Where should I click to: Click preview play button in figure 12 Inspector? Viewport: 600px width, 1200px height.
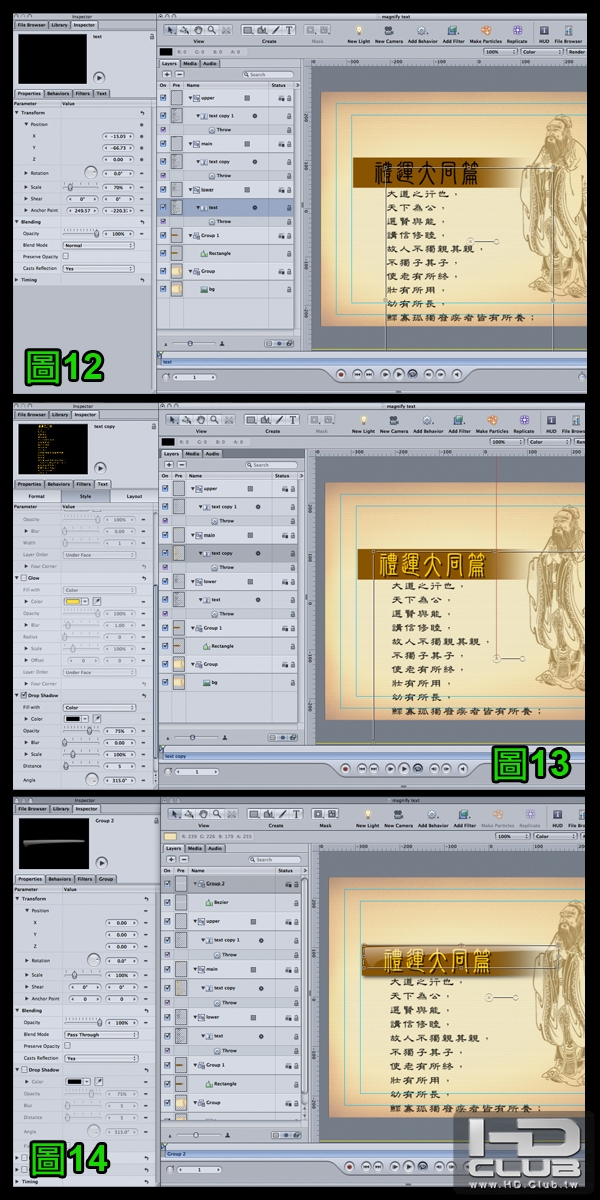click(99, 76)
